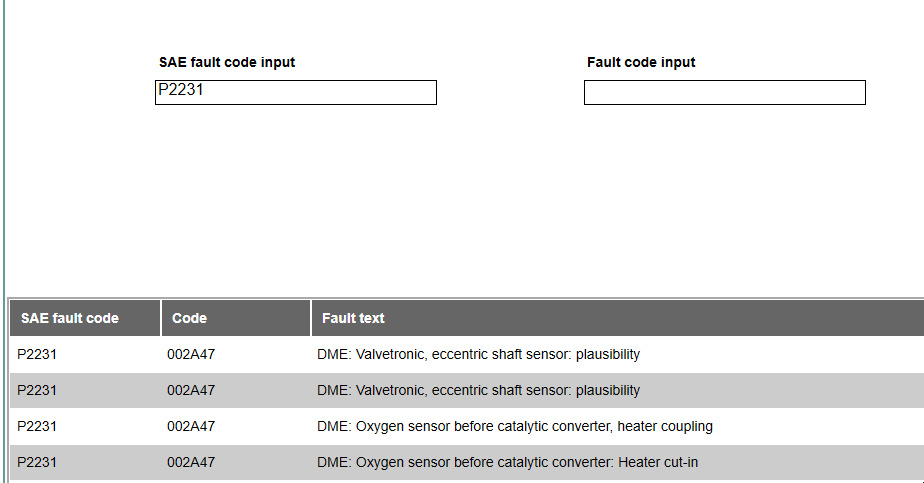Viewport: 924px width, 483px height.
Task: Select first row's Valvetronic eccentric shaft fault text
Action: pyautogui.click(x=478, y=354)
